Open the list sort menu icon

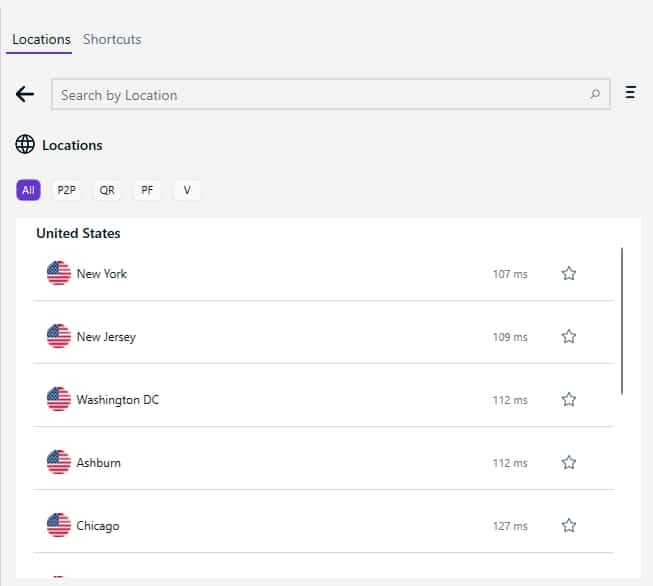(631, 92)
